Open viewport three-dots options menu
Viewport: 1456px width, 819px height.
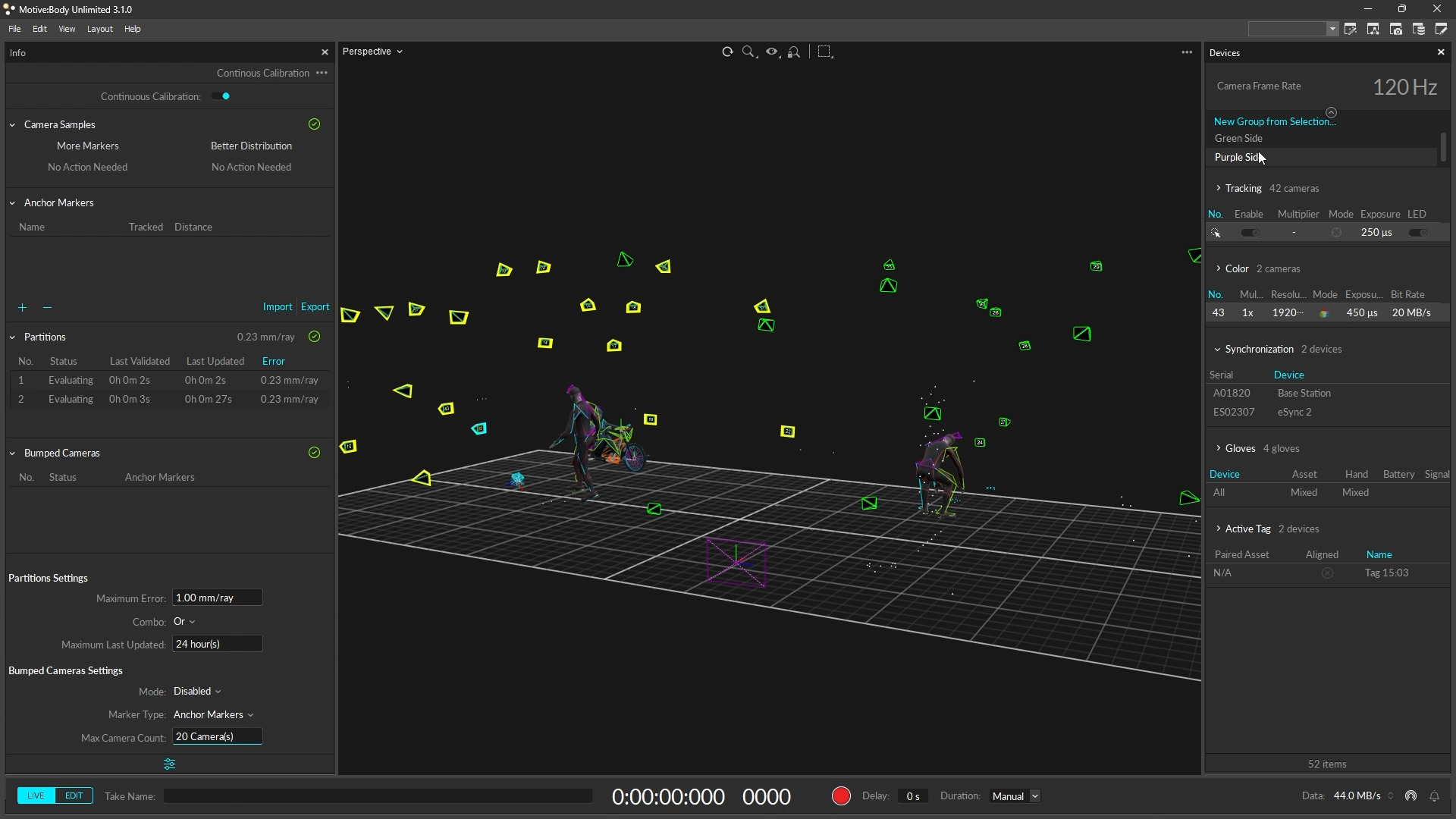[1187, 52]
